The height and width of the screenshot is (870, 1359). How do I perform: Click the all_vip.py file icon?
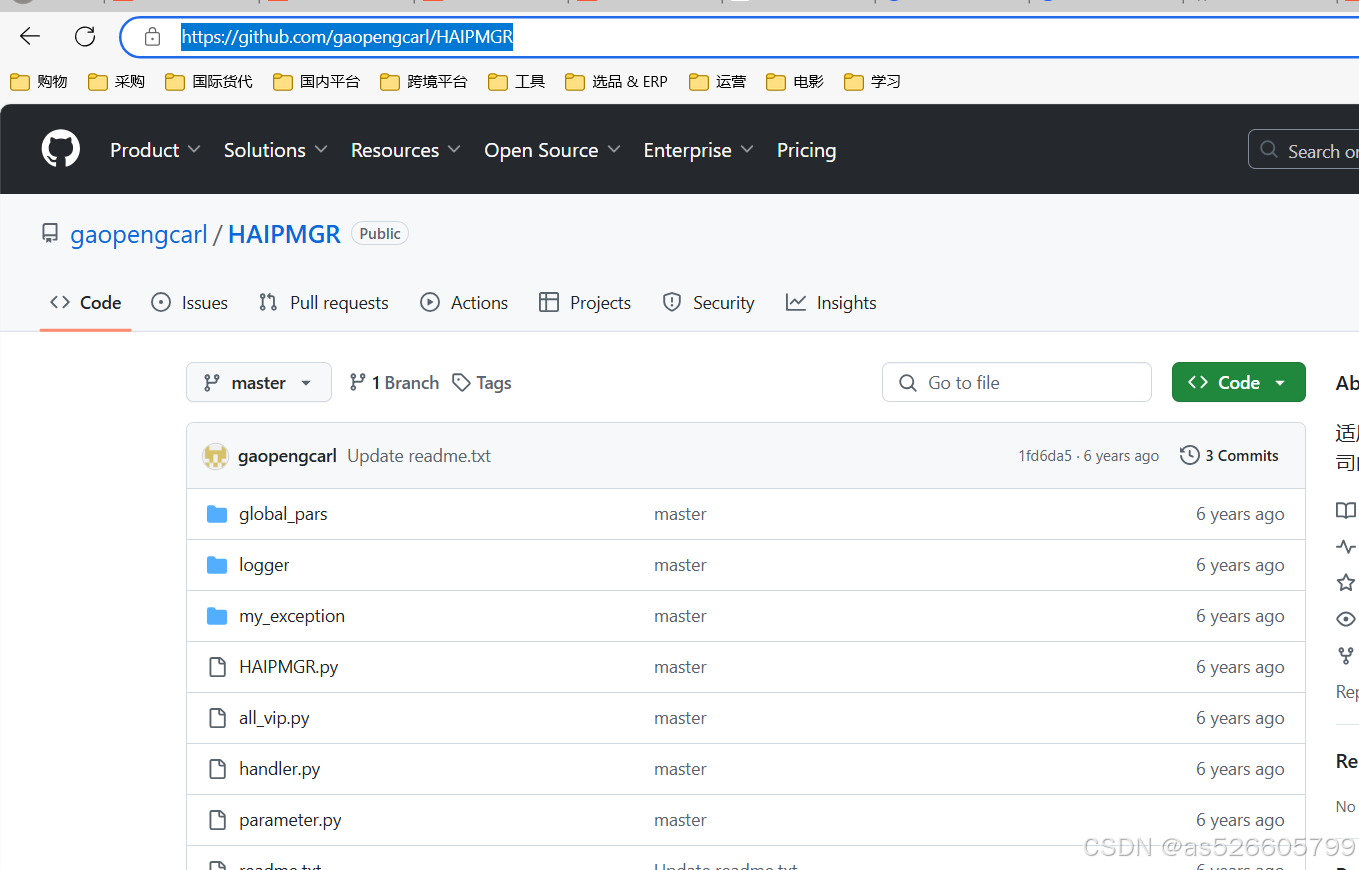pyautogui.click(x=217, y=718)
